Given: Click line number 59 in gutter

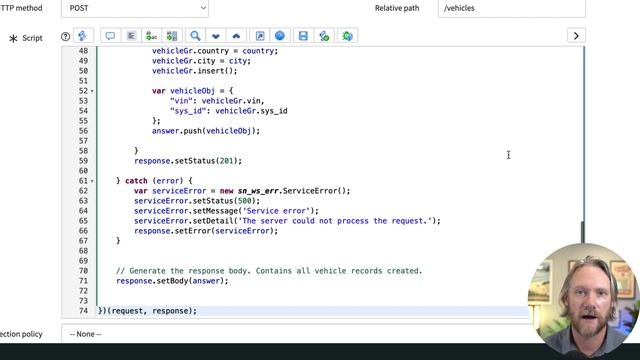Looking at the screenshot, I should pyautogui.click(x=83, y=161).
